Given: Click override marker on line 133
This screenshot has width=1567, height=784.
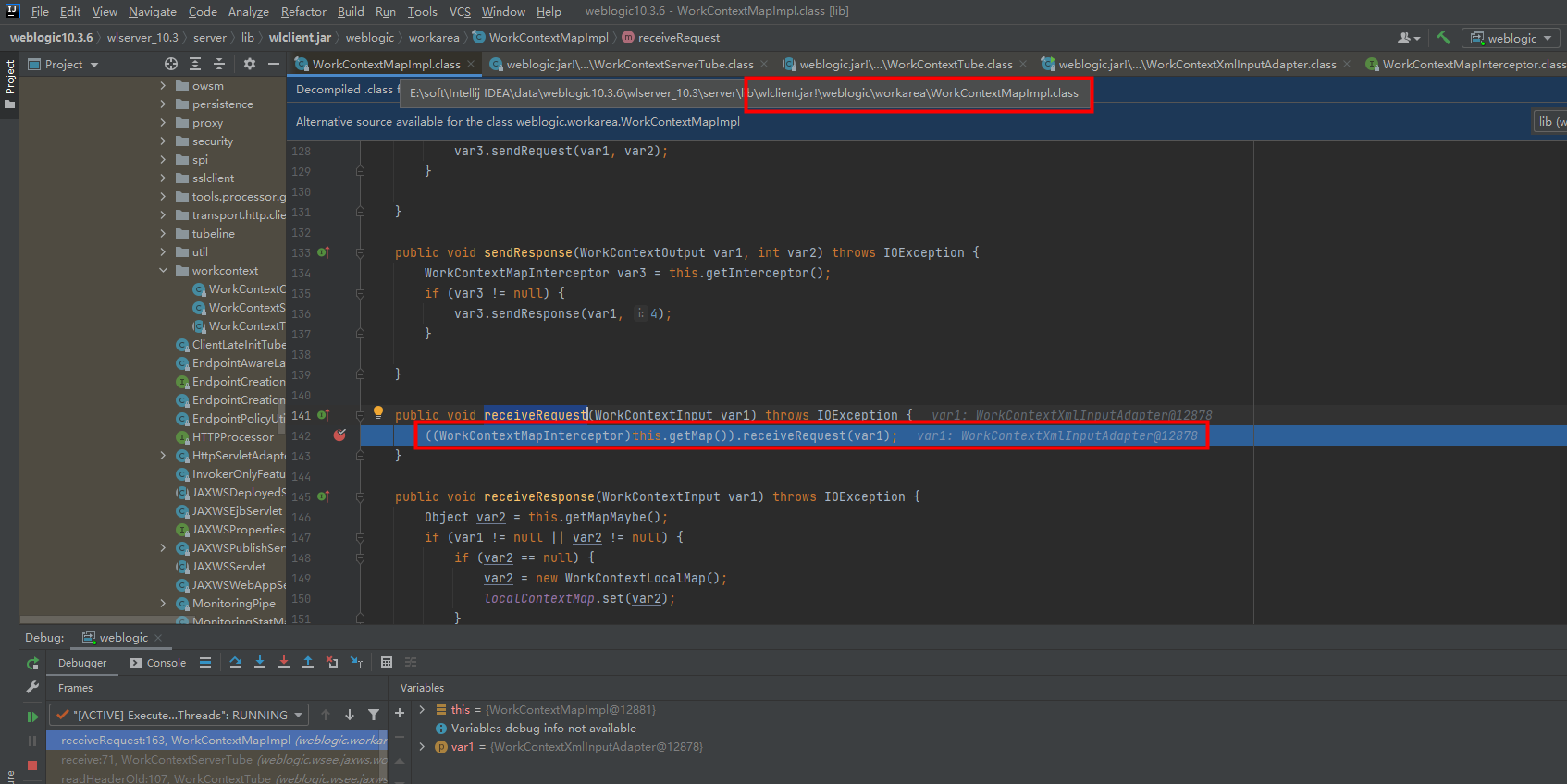Looking at the screenshot, I should [324, 252].
